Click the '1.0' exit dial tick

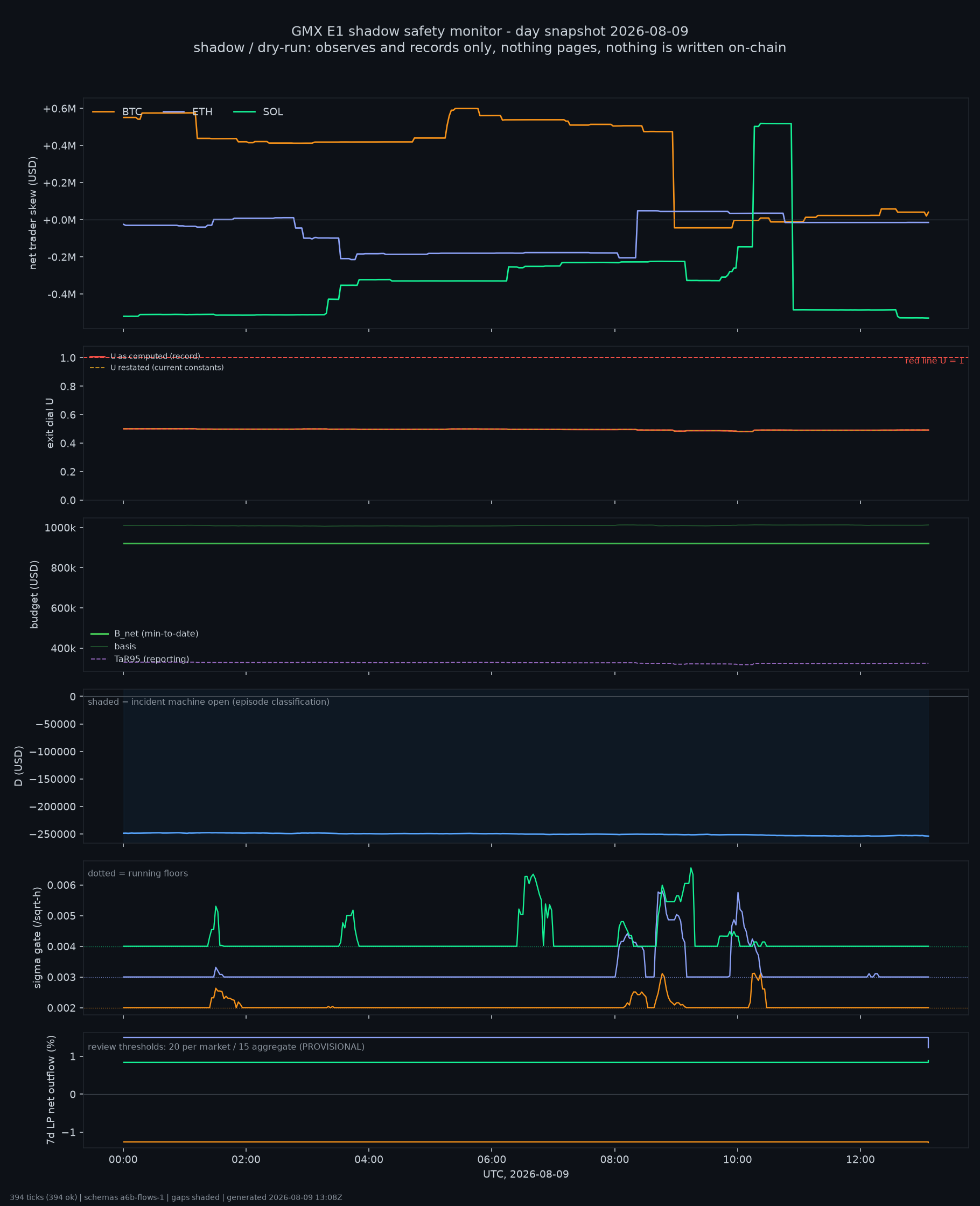click(68, 358)
